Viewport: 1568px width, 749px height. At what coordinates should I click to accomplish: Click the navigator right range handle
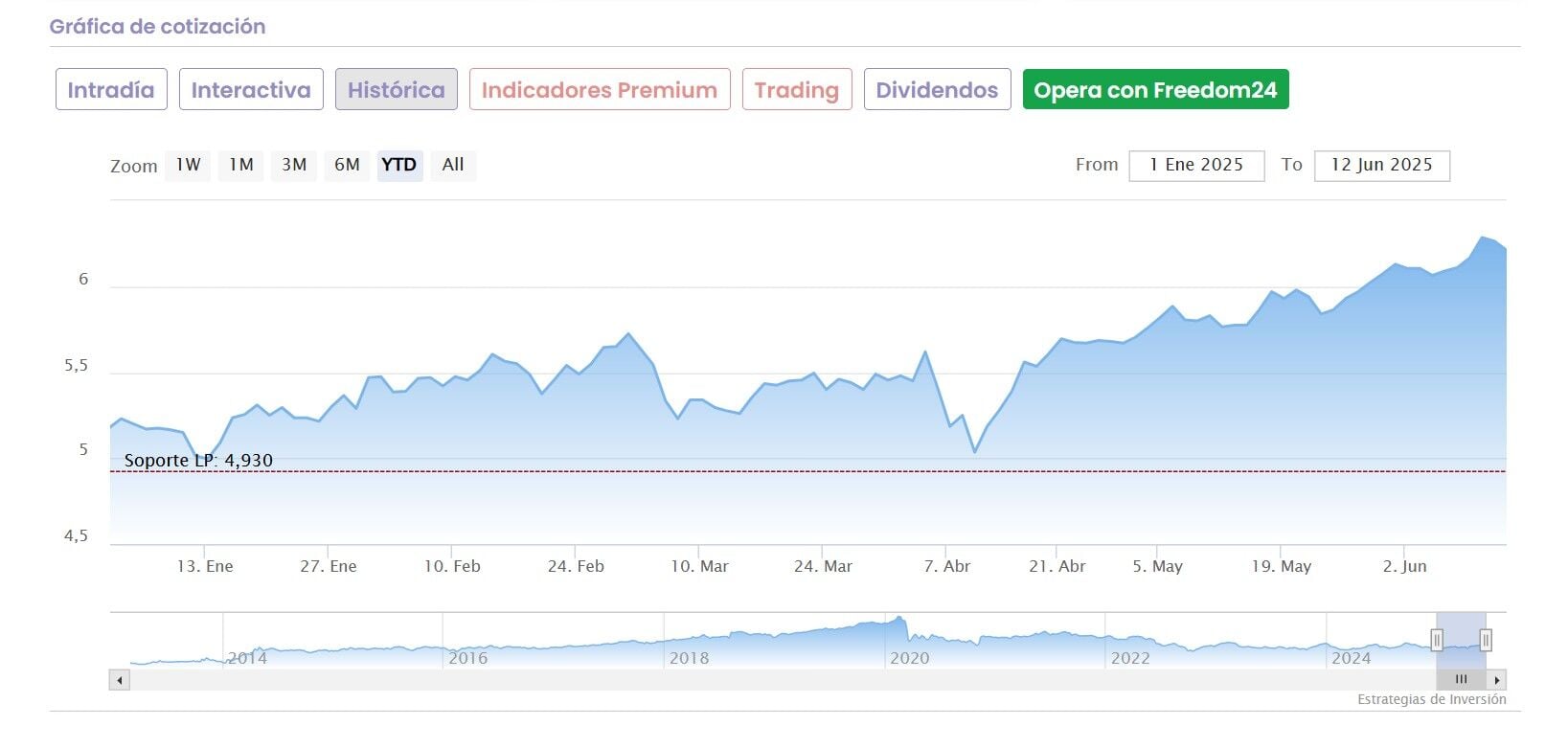click(x=1486, y=640)
